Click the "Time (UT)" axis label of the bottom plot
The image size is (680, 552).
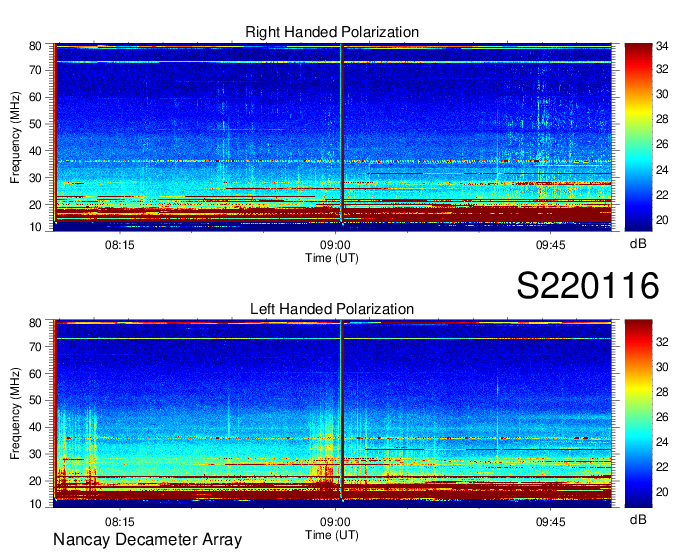[x=332, y=535]
